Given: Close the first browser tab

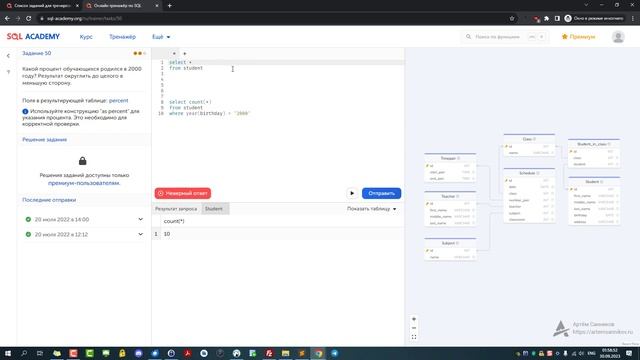Looking at the screenshot, I should point(77,6).
